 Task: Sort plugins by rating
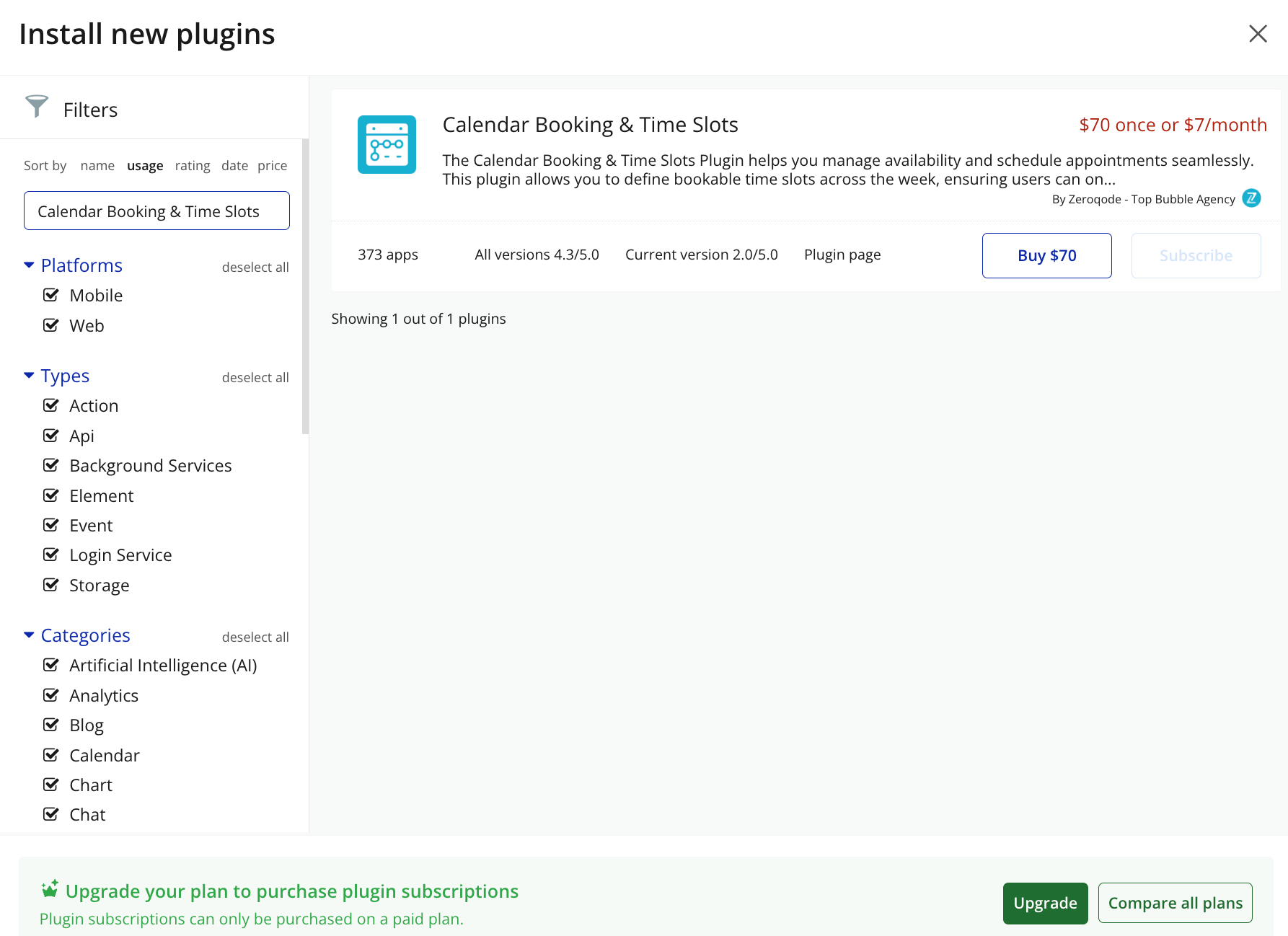pyautogui.click(x=193, y=166)
